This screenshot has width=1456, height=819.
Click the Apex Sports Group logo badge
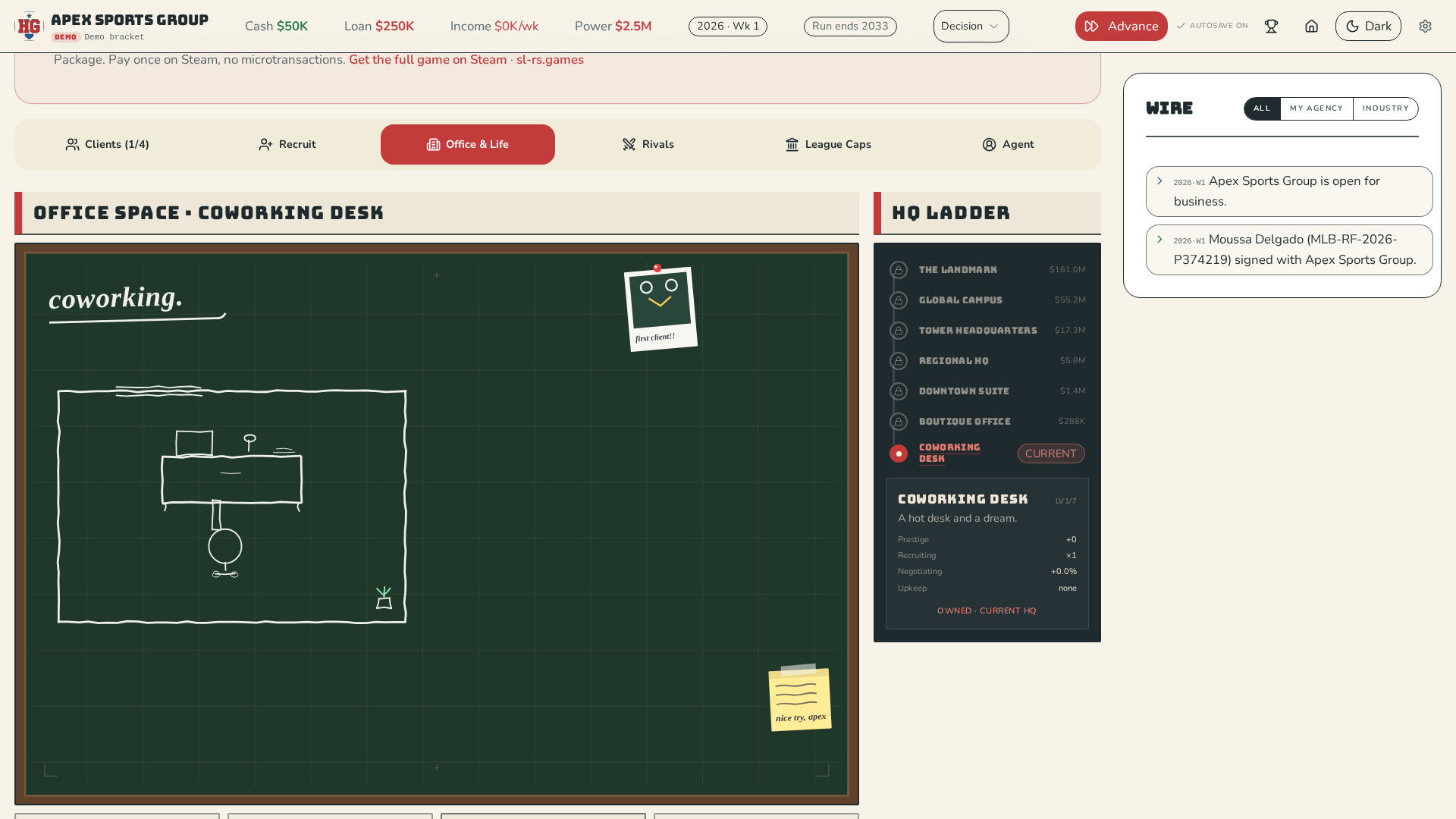[29, 27]
